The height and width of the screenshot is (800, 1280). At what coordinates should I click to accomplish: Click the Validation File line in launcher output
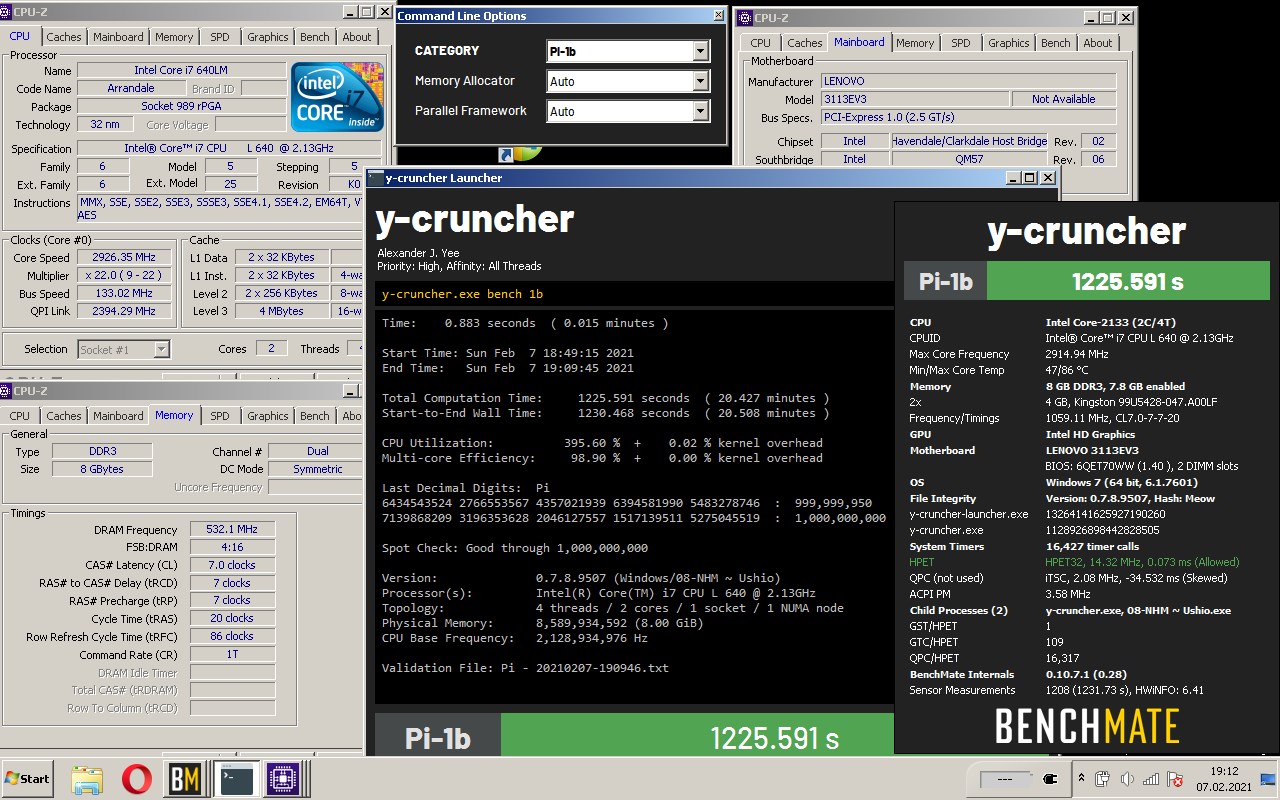525,668
